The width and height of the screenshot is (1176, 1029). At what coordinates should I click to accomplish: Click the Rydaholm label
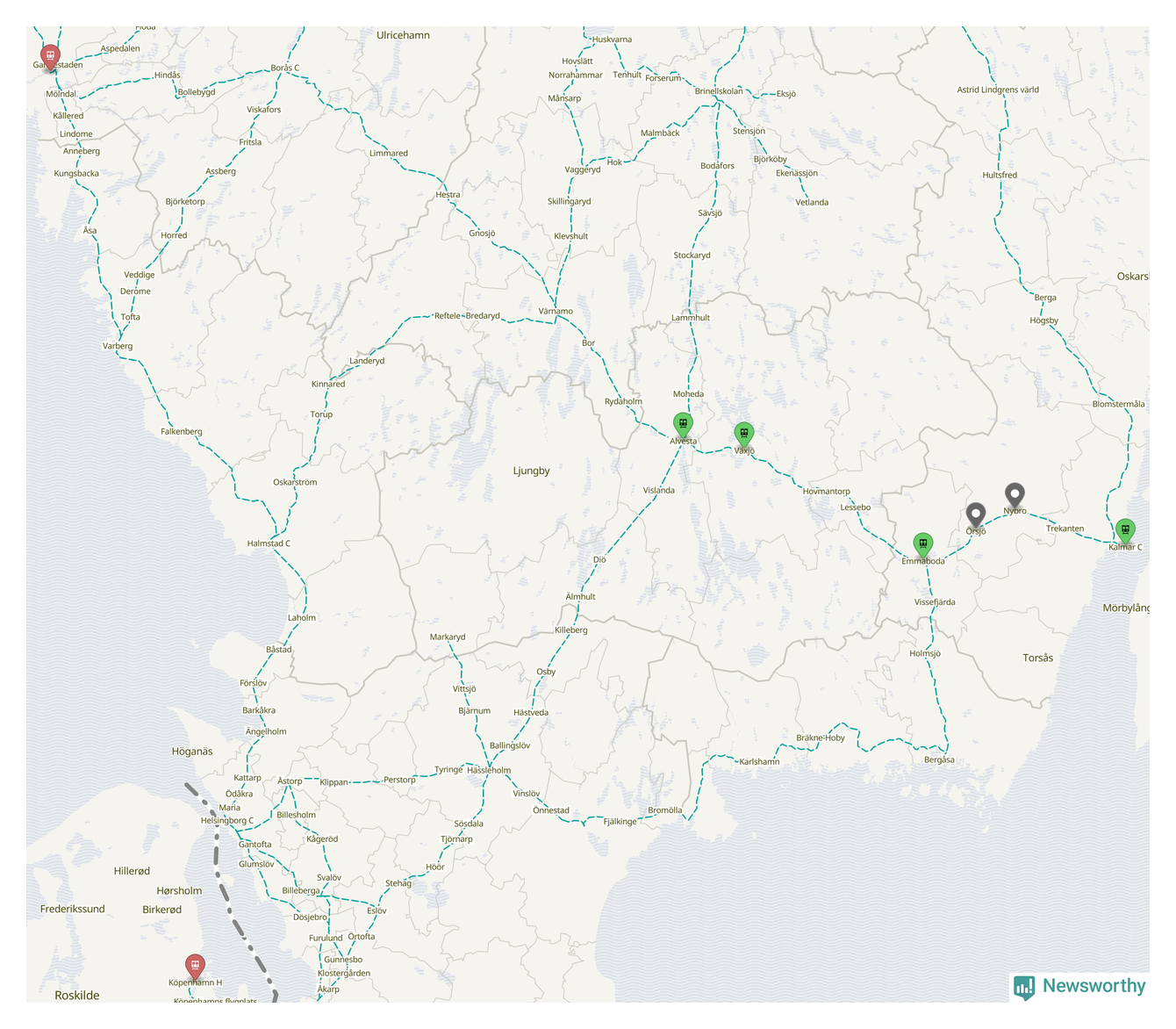coord(623,401)
